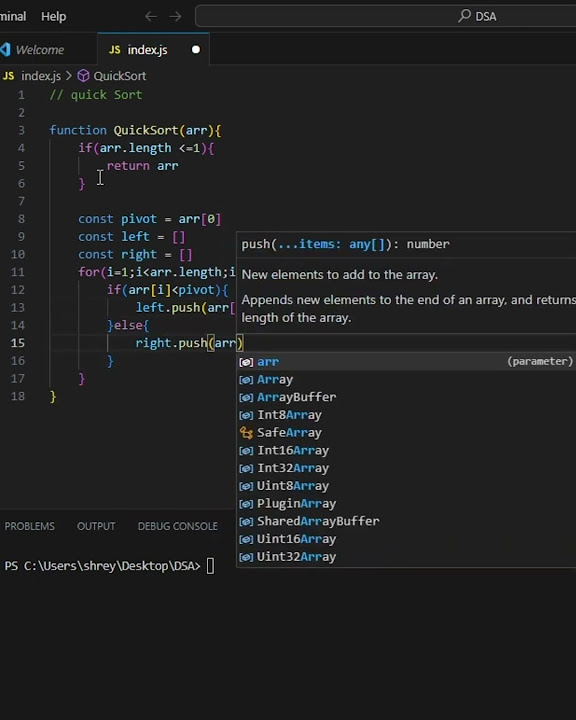Open the DEBUG CONSOLE panel tab

(178, 526)
